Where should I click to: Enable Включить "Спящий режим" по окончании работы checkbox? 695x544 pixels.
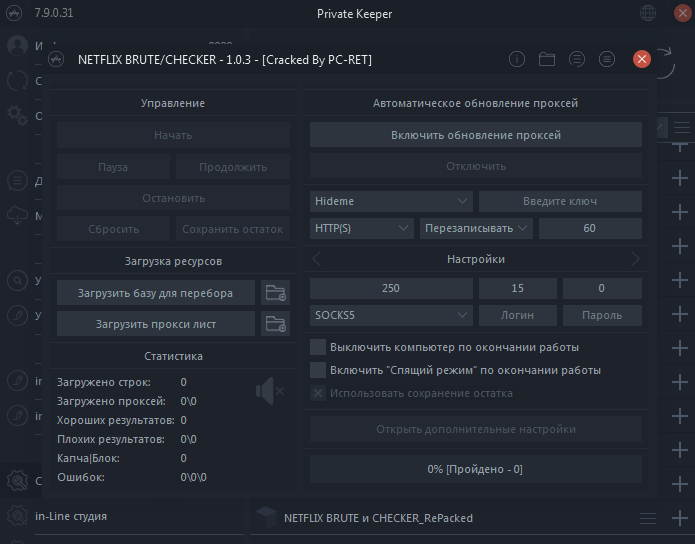(x=318, y=370)
